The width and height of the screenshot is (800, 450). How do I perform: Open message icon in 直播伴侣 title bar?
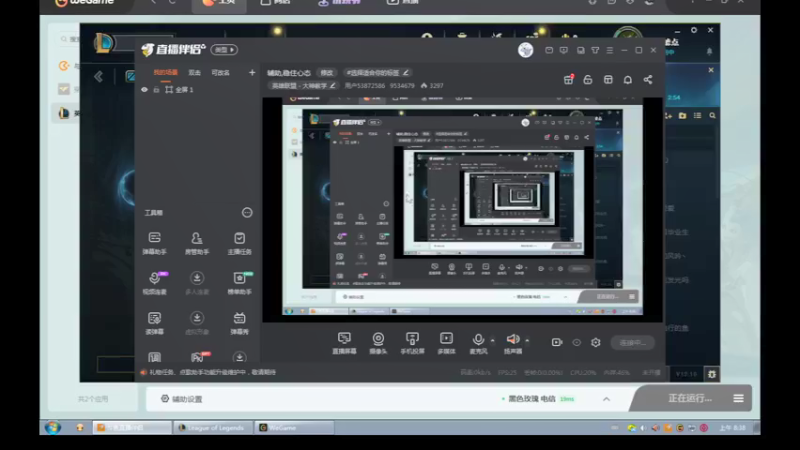click(x=549, y=50)
